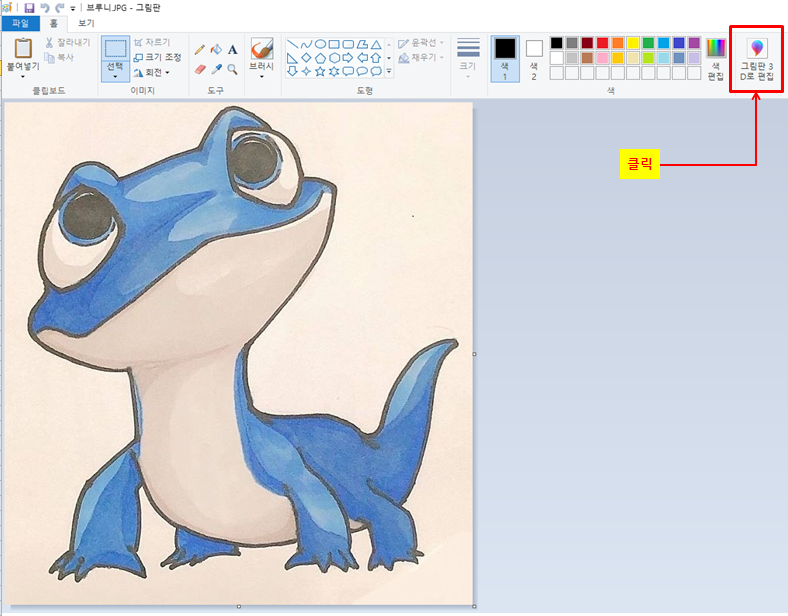Click the 붙여넣기 (Paste) clipboard icon
The width and height of the screenshot is (788, 616).
23,48
